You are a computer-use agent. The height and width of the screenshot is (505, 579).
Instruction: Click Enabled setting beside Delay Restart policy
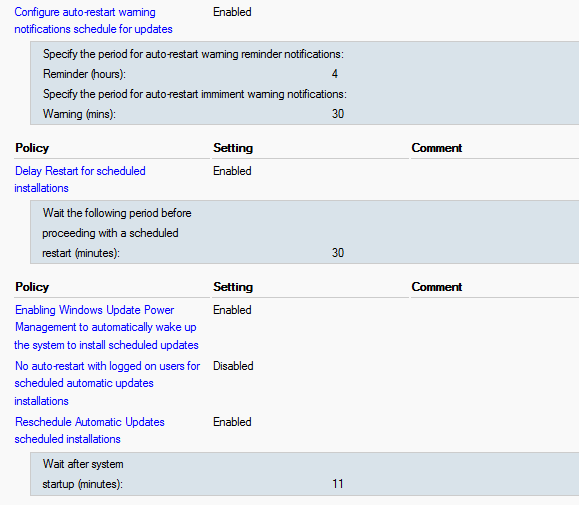232,171
